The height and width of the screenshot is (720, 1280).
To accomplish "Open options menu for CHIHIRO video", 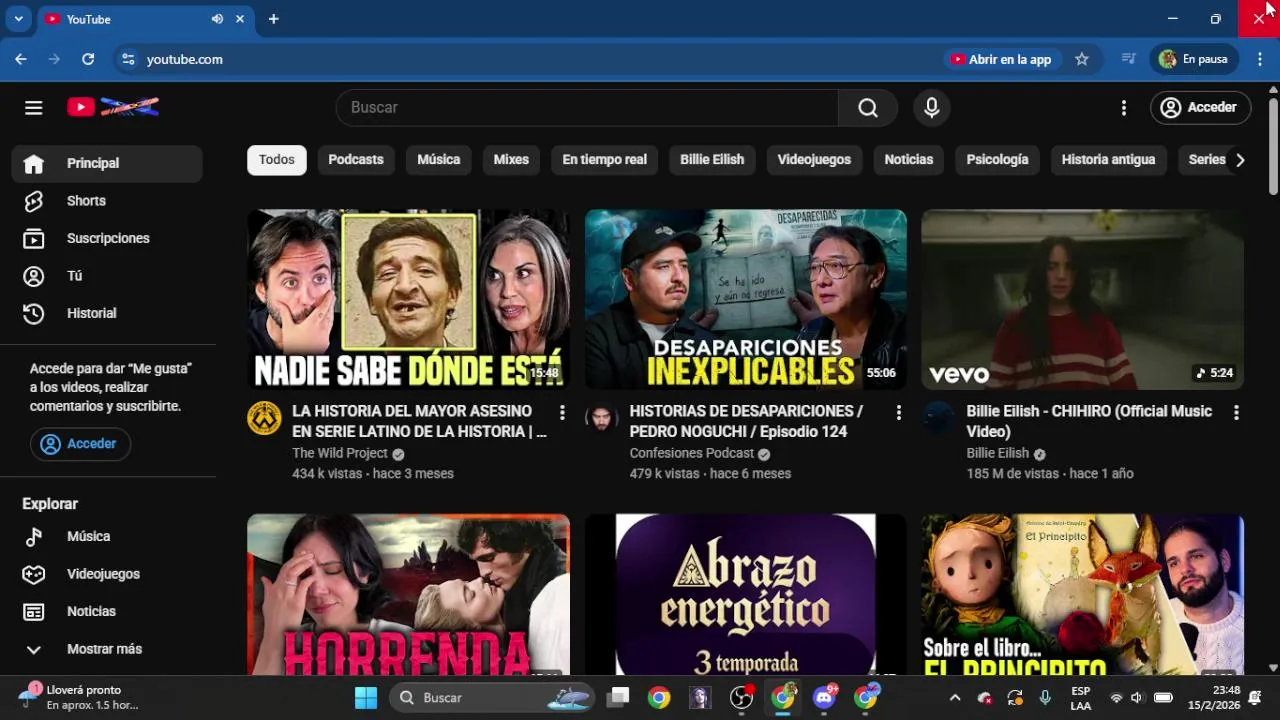I will [x=1236, y=412].
